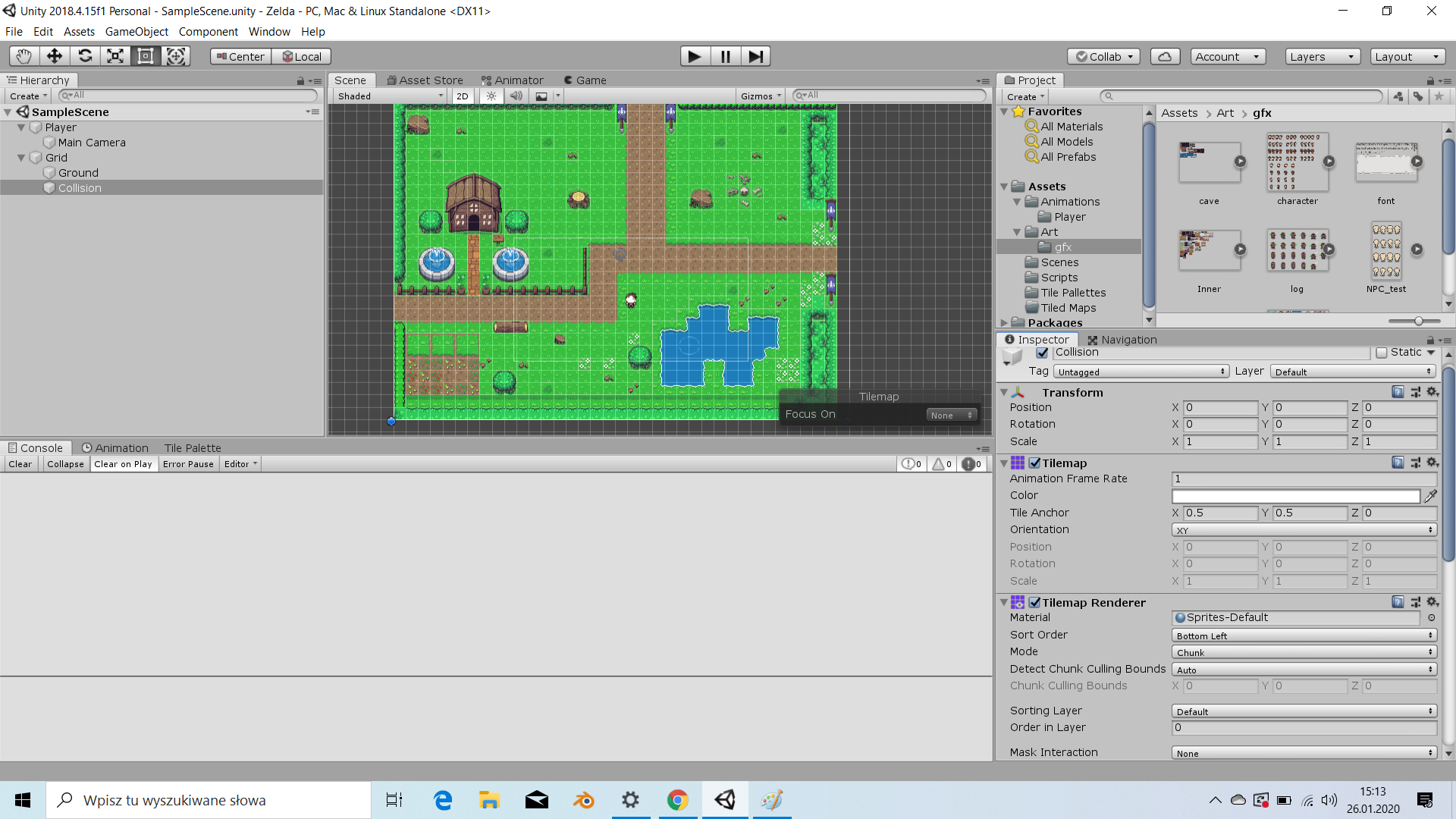
Task: Click the Tilemap Color swatch field
Action: tap(1295, 496)
